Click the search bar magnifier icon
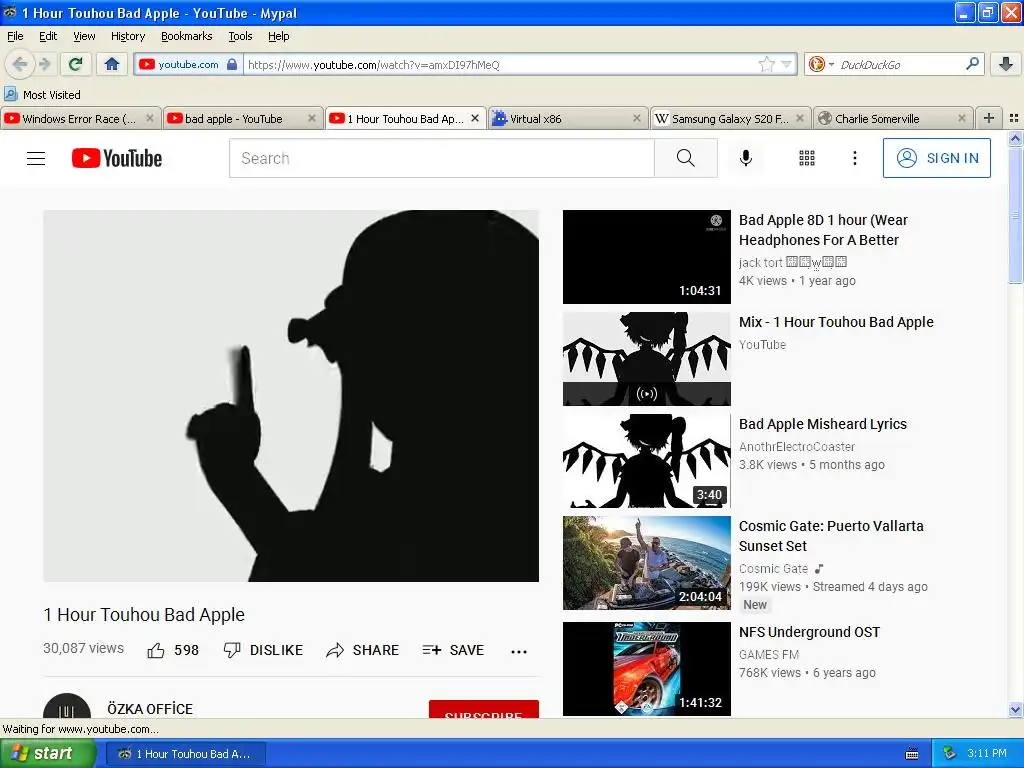This screenshot has height=768, width=1024. tap(972, 64)
